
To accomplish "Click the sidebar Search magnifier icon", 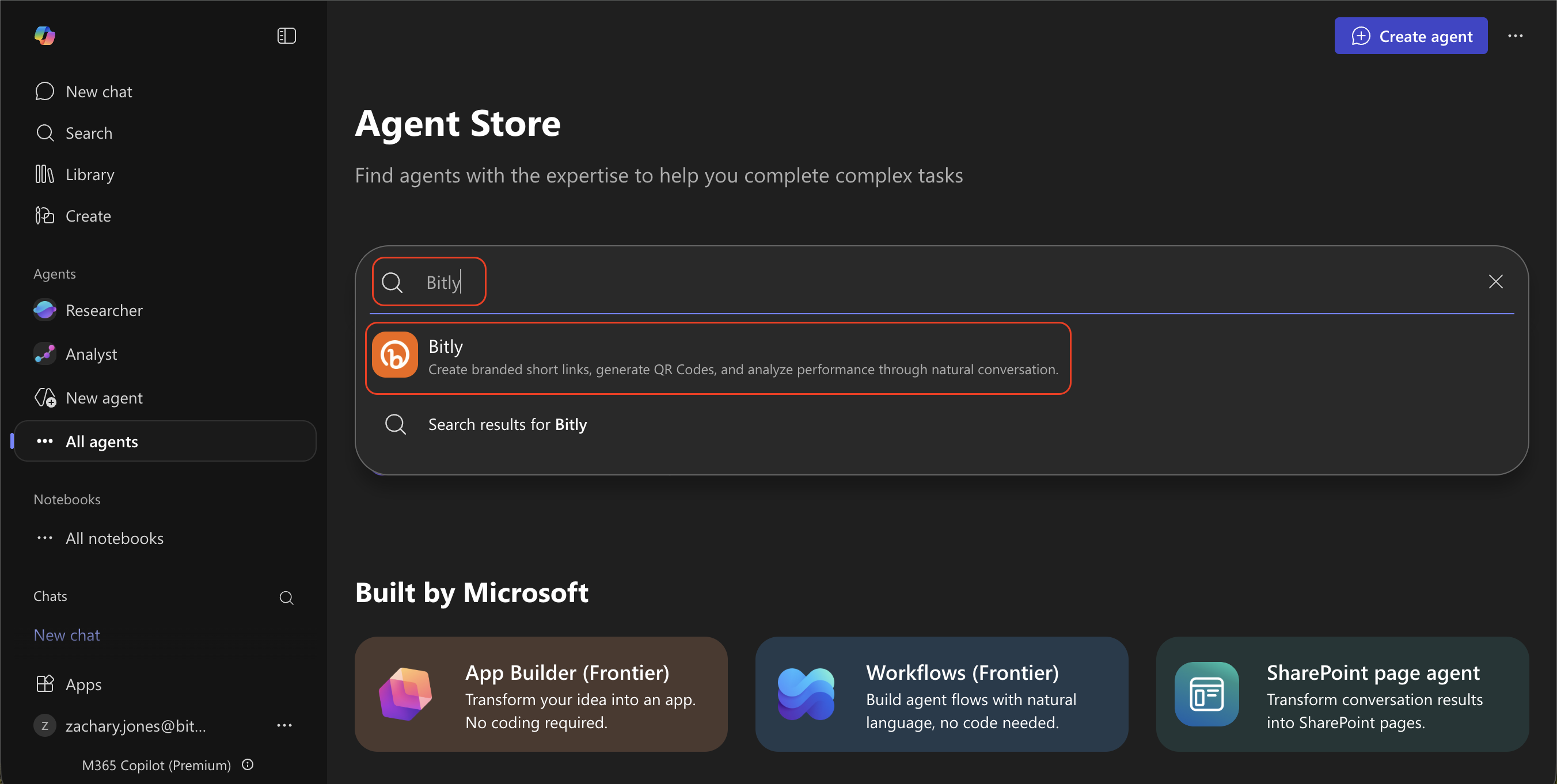I will pos(45,133).
